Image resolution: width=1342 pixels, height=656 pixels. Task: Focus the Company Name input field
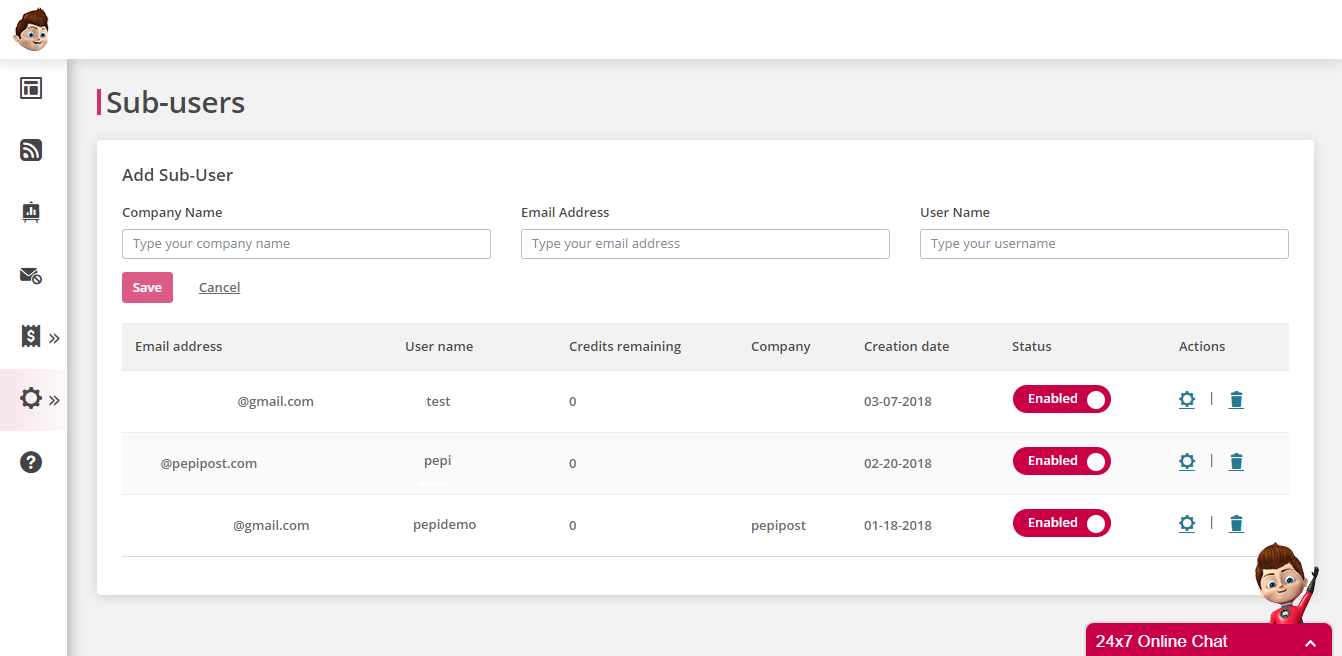pyautogui.click(x=306, y=244)
